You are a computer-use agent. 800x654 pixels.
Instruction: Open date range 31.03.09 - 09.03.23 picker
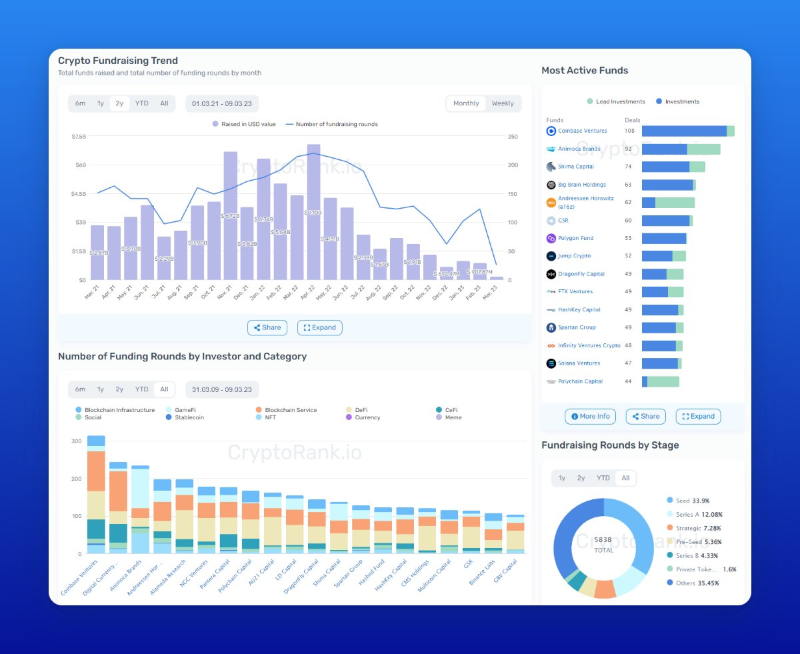(x=222, y=389)
